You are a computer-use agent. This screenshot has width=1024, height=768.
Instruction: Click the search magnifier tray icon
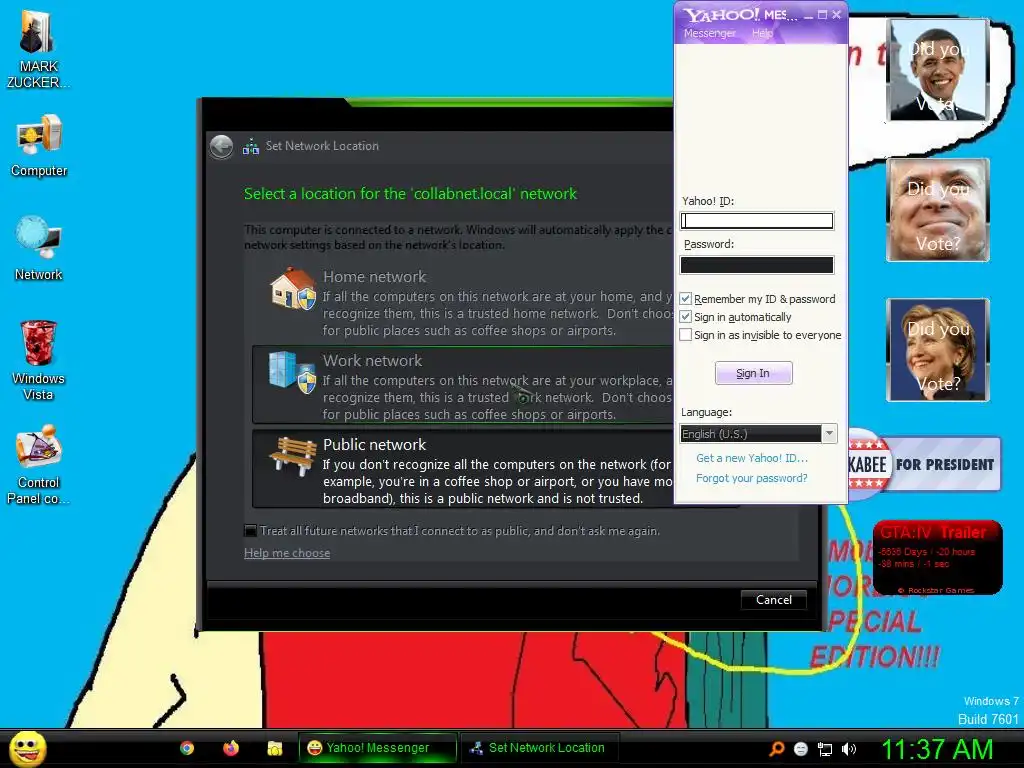pyautogui.click(x=776, y=749)
